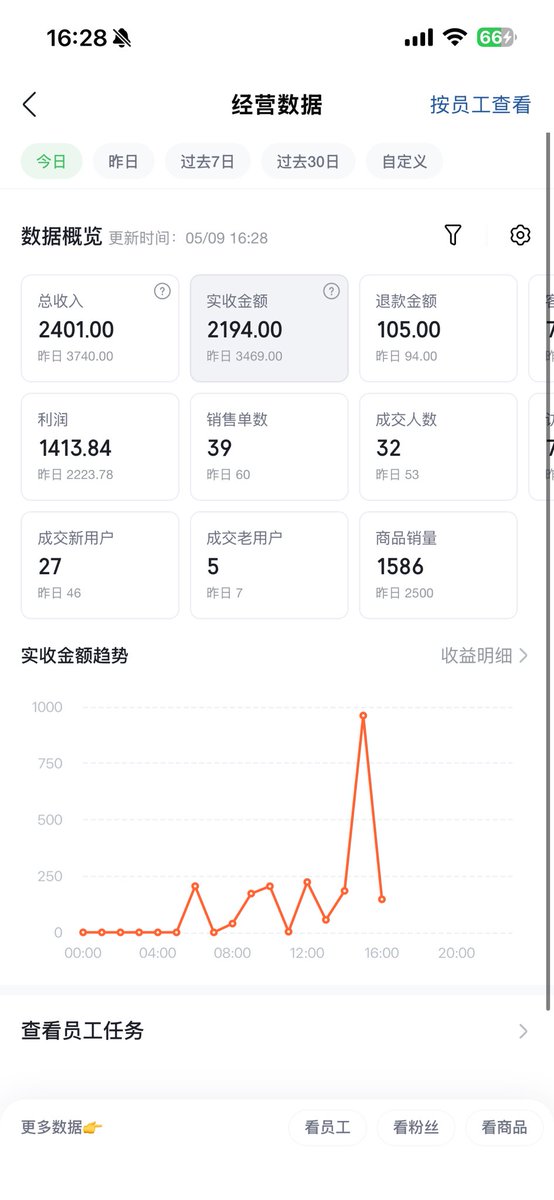The image size is (554, 1200).
Task: Select the 利润 1413.84 card
Action: pos(100,447)
